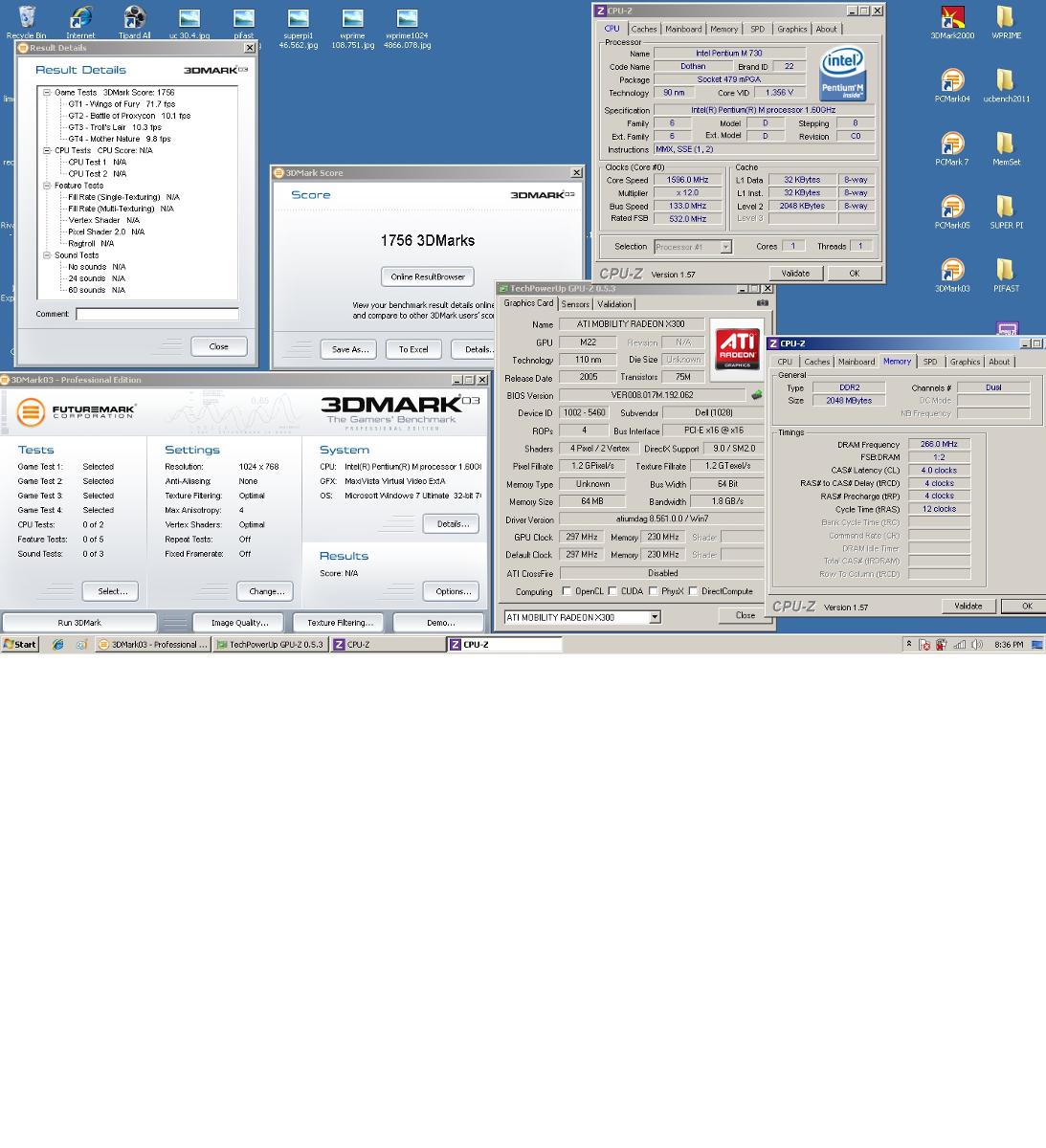Open the Sensors tab in GPU-Z

point(575,304)
